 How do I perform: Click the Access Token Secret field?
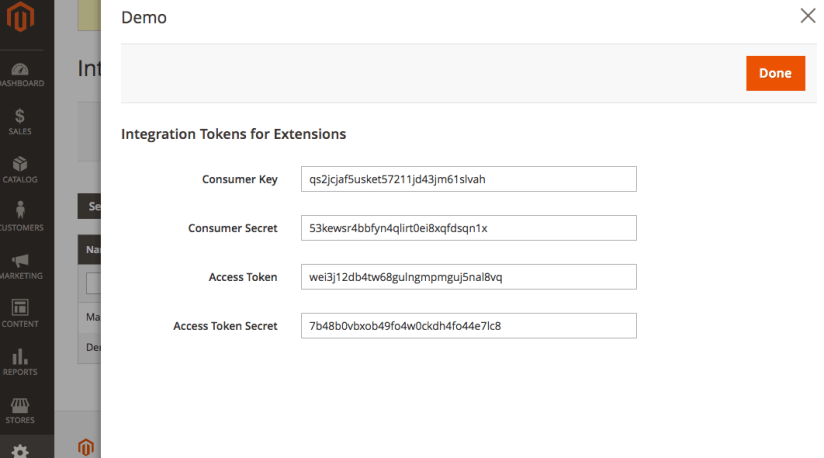(468, 326)
